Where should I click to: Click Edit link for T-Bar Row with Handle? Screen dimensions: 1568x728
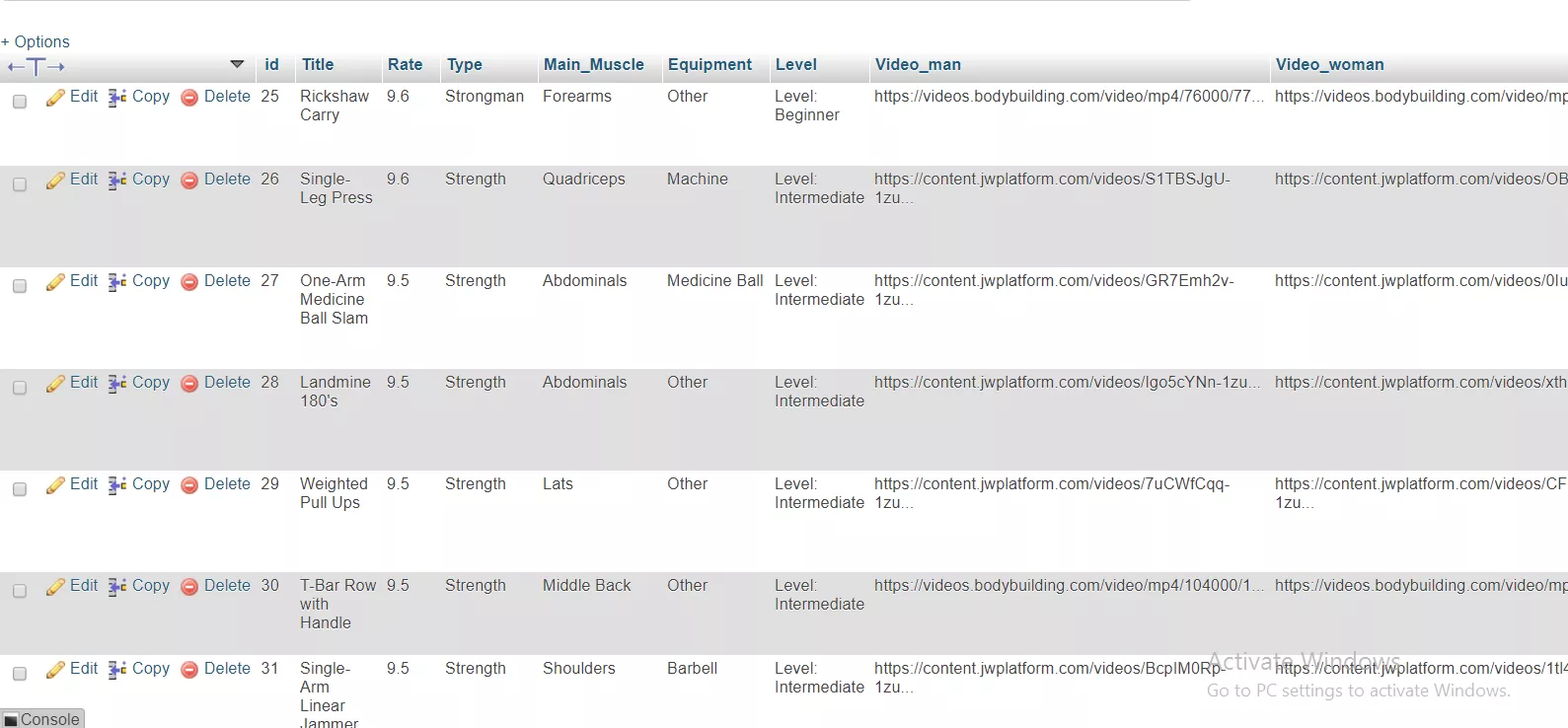84,585
